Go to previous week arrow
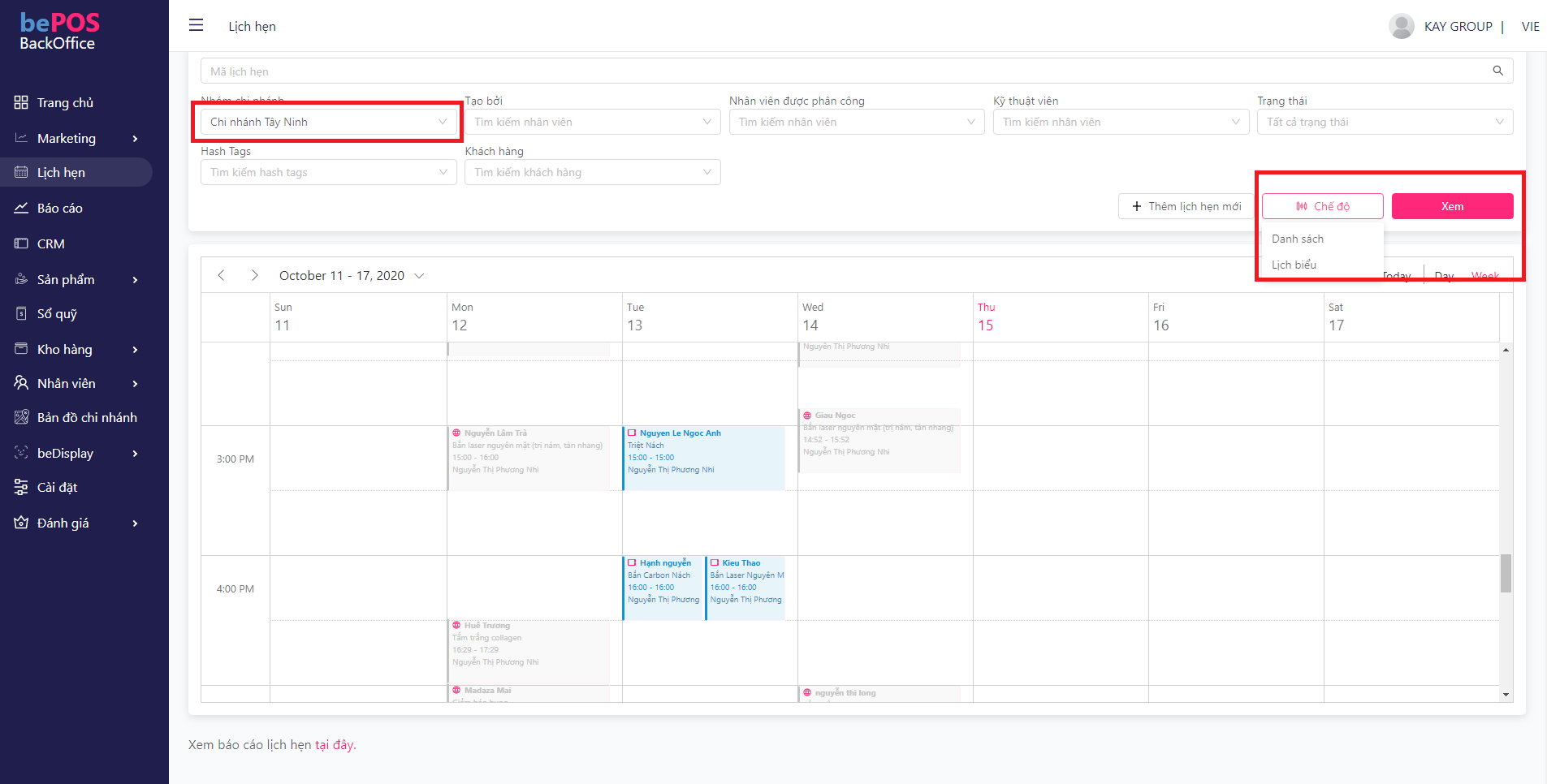Image resolution: width=1547 pixels, height=784 pixels. tap(221, 275)
